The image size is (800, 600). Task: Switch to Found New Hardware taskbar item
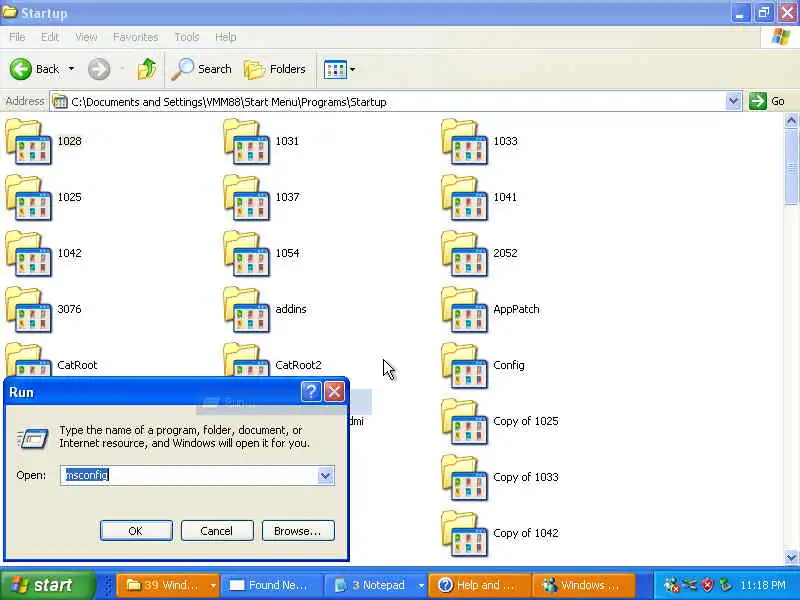click(x=272, y=585)
